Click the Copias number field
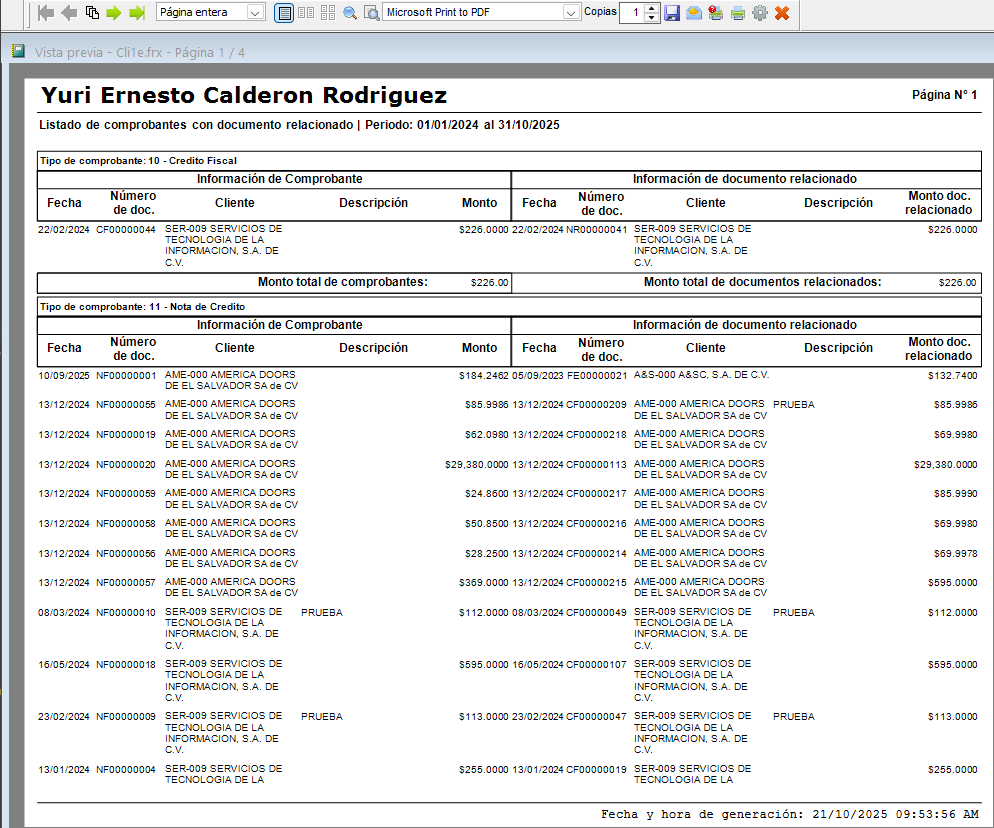Screen dimensions: 994x828 [632, 13]
